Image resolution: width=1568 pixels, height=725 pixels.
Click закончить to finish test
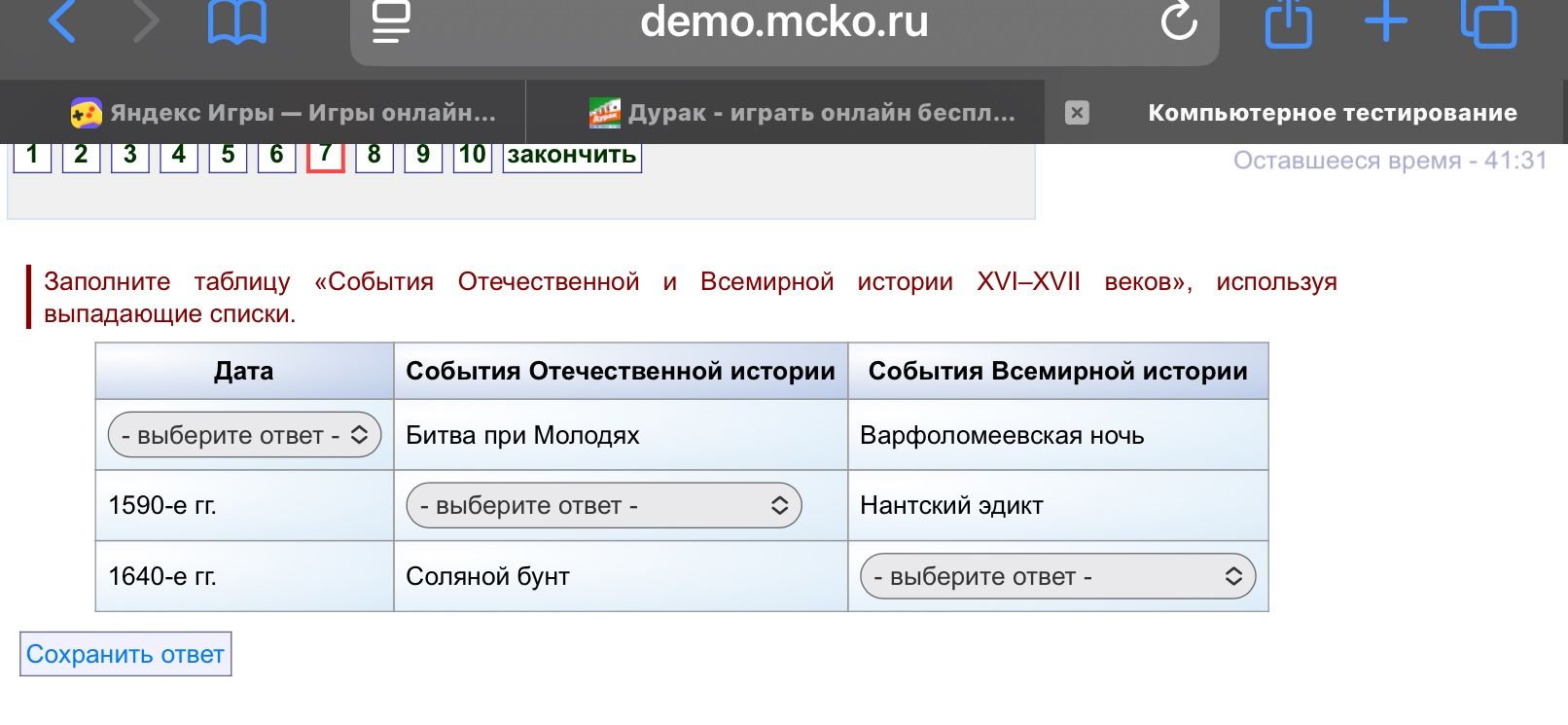572,156
